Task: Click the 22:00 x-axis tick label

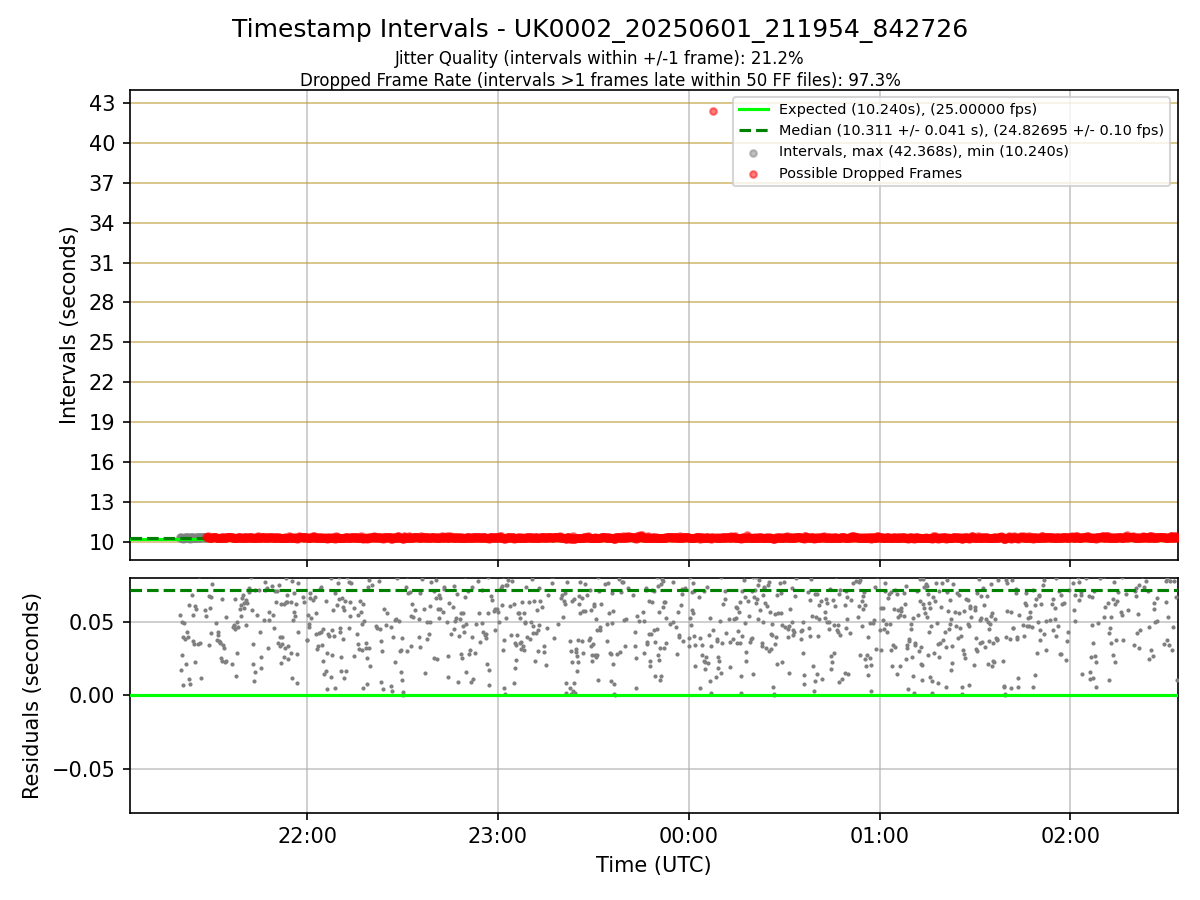Action: tap(307, 834)
